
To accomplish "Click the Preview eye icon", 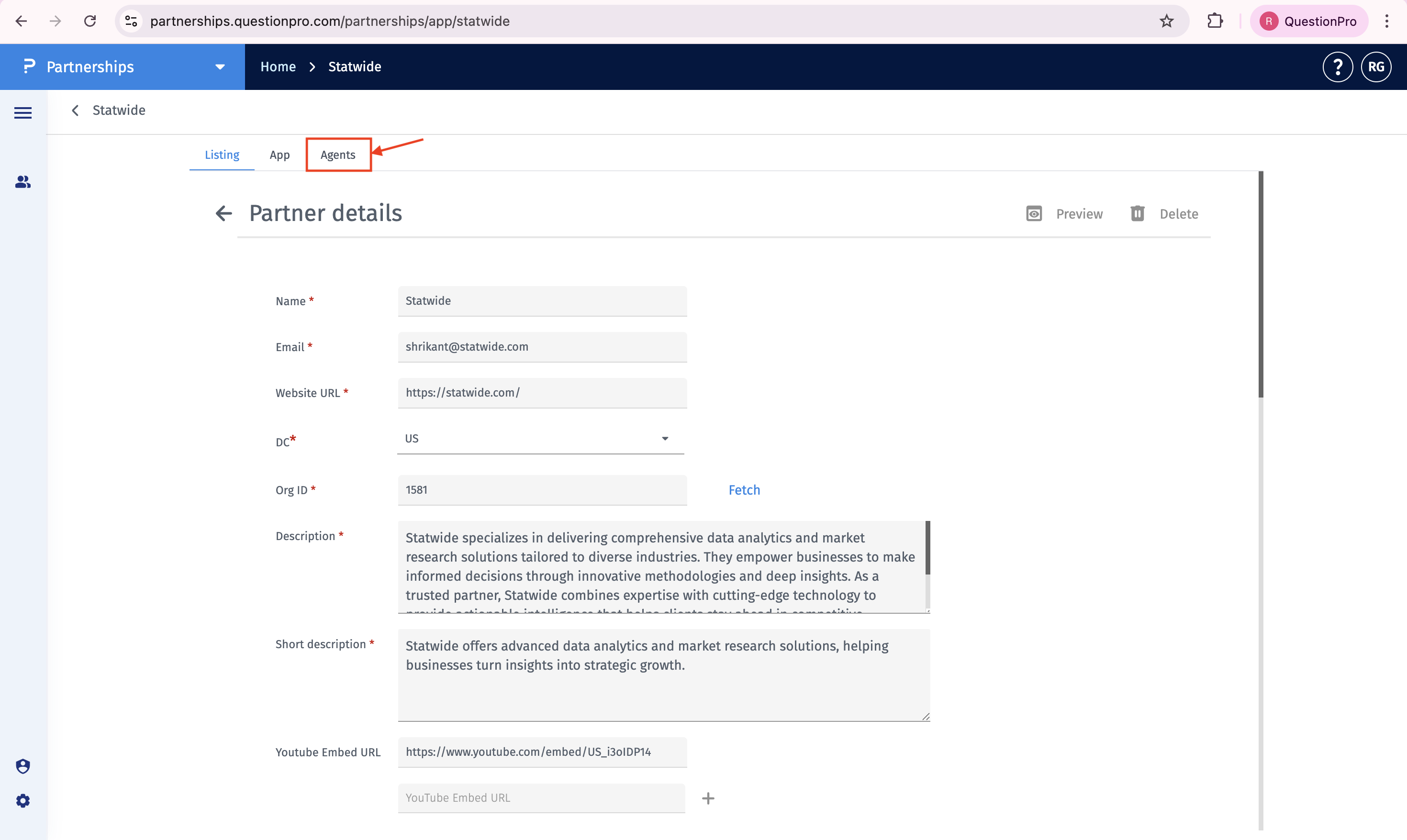I will coord(1034,213).
